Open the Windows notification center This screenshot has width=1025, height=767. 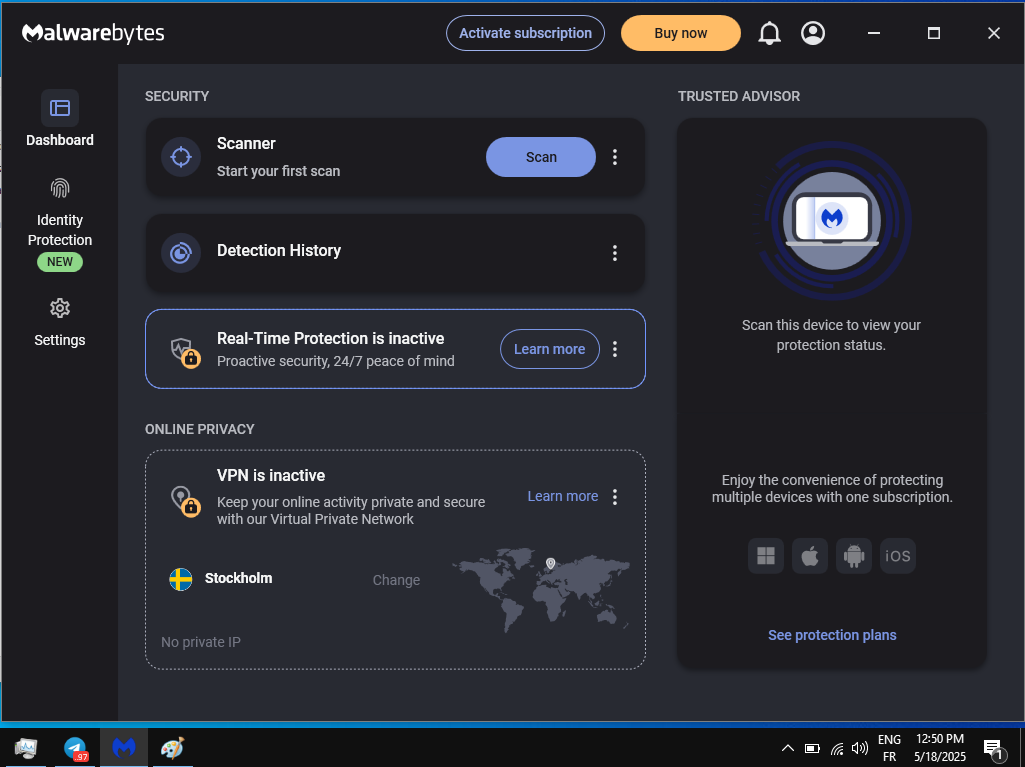pyautogui.click(x=994, y=749)
